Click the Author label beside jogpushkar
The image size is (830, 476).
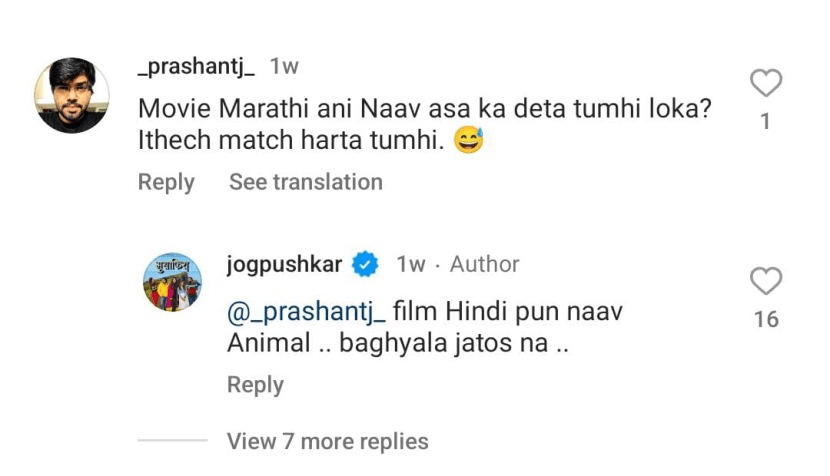tap(485, 265)
